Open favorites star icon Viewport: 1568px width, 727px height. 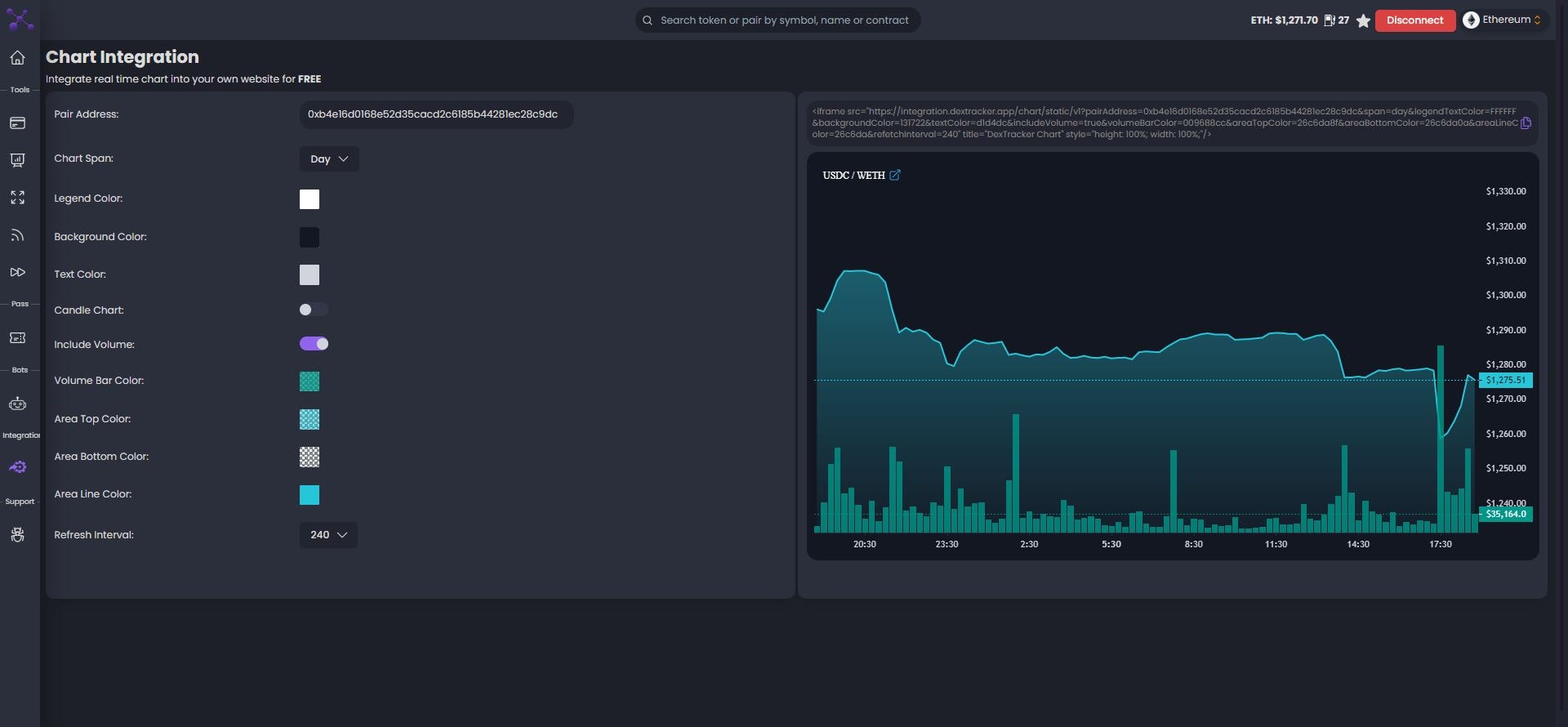pyautogui.click(x=1363, y=21)
